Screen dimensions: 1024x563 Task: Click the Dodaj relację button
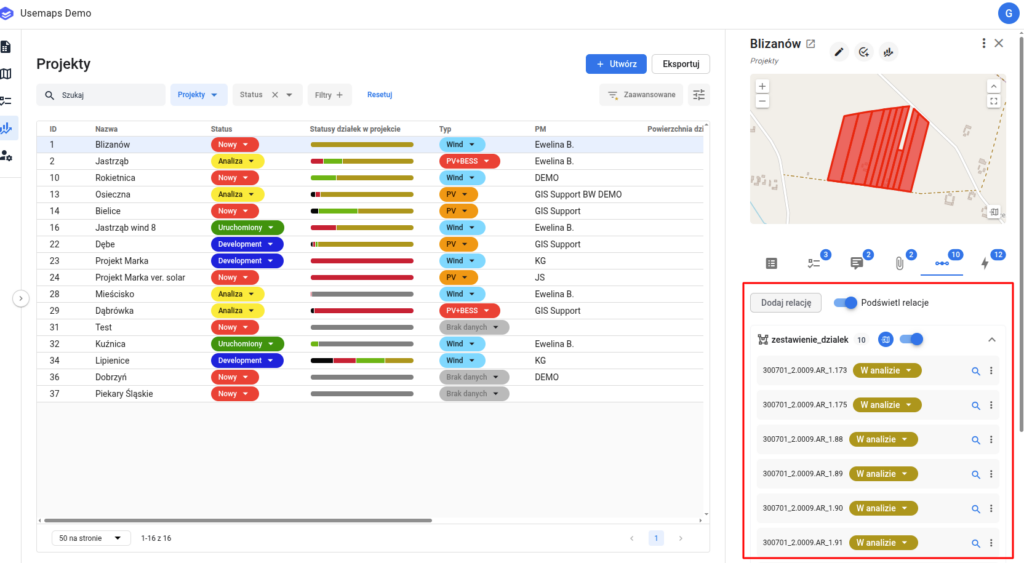click(x=786, y=302)
